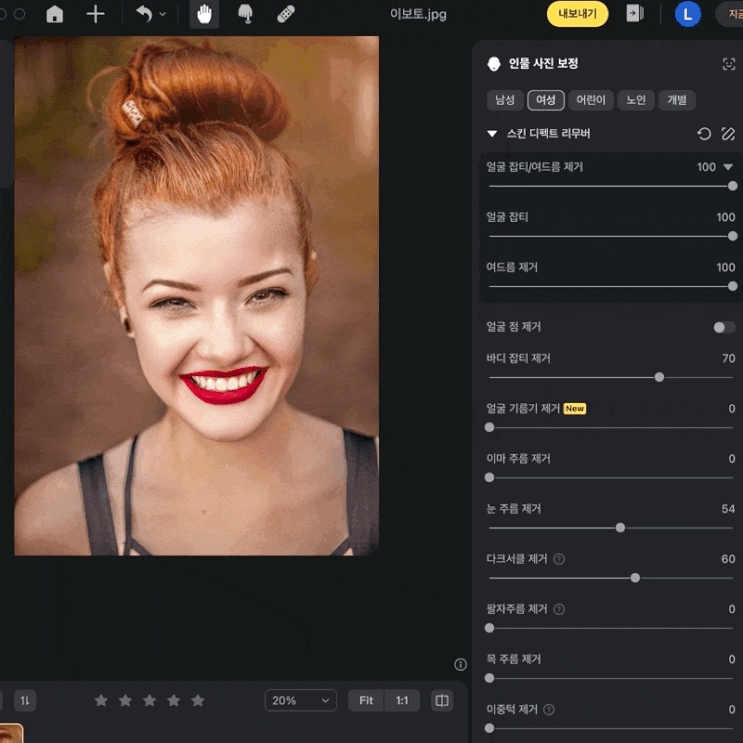Image resolution: width=743 pixels, height=743 pixels.
Task: Adjust the 이중턱 제거 slider
Action: [611, 728]
